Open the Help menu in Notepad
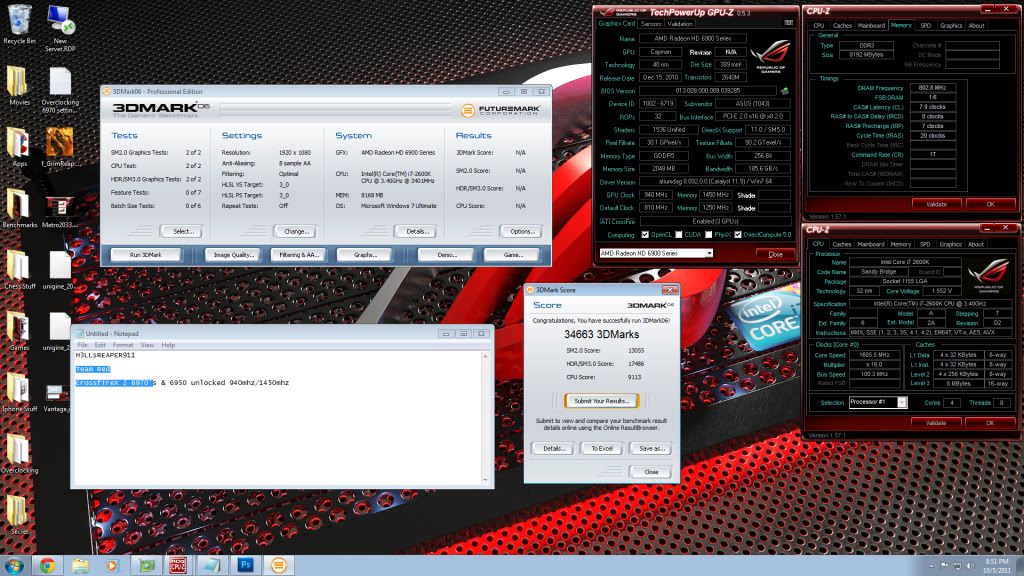 click(x=168, y=345)
